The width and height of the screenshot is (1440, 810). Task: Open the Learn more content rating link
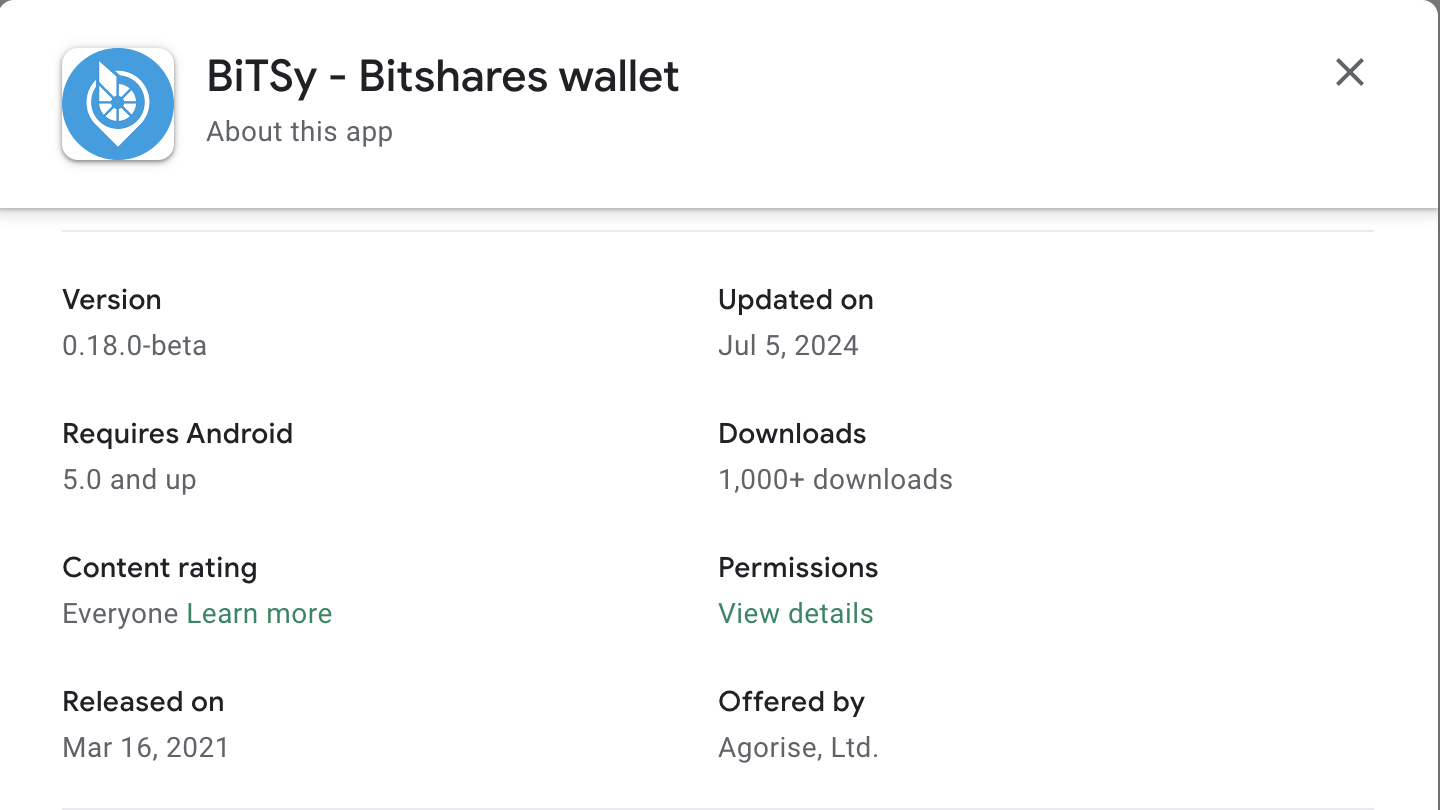[259, 613]
